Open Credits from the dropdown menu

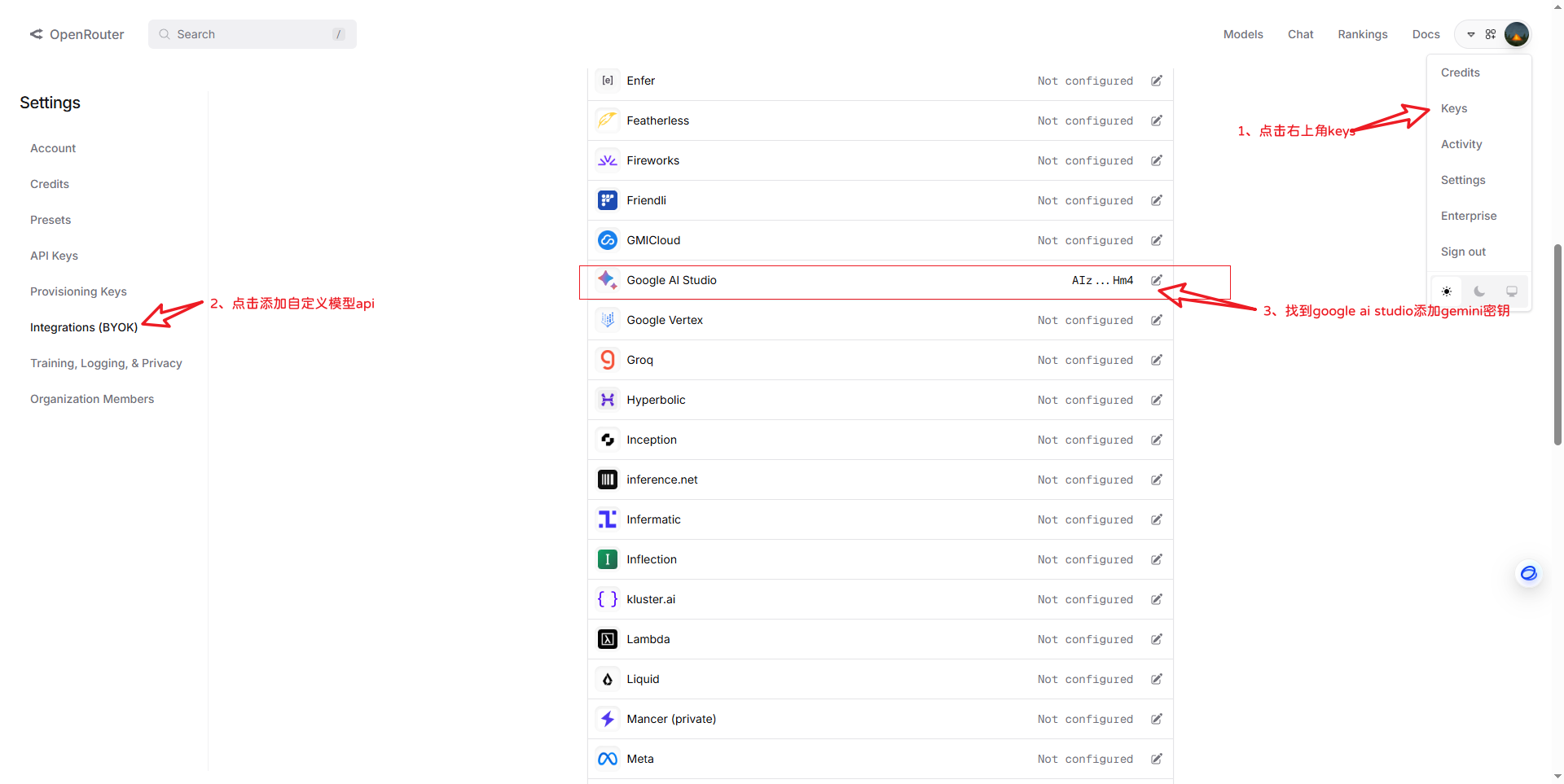pos(1461,72)
